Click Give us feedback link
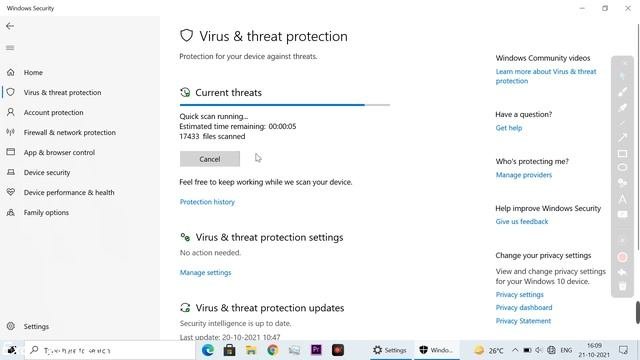The image size is (640, 360). (522, 221)
